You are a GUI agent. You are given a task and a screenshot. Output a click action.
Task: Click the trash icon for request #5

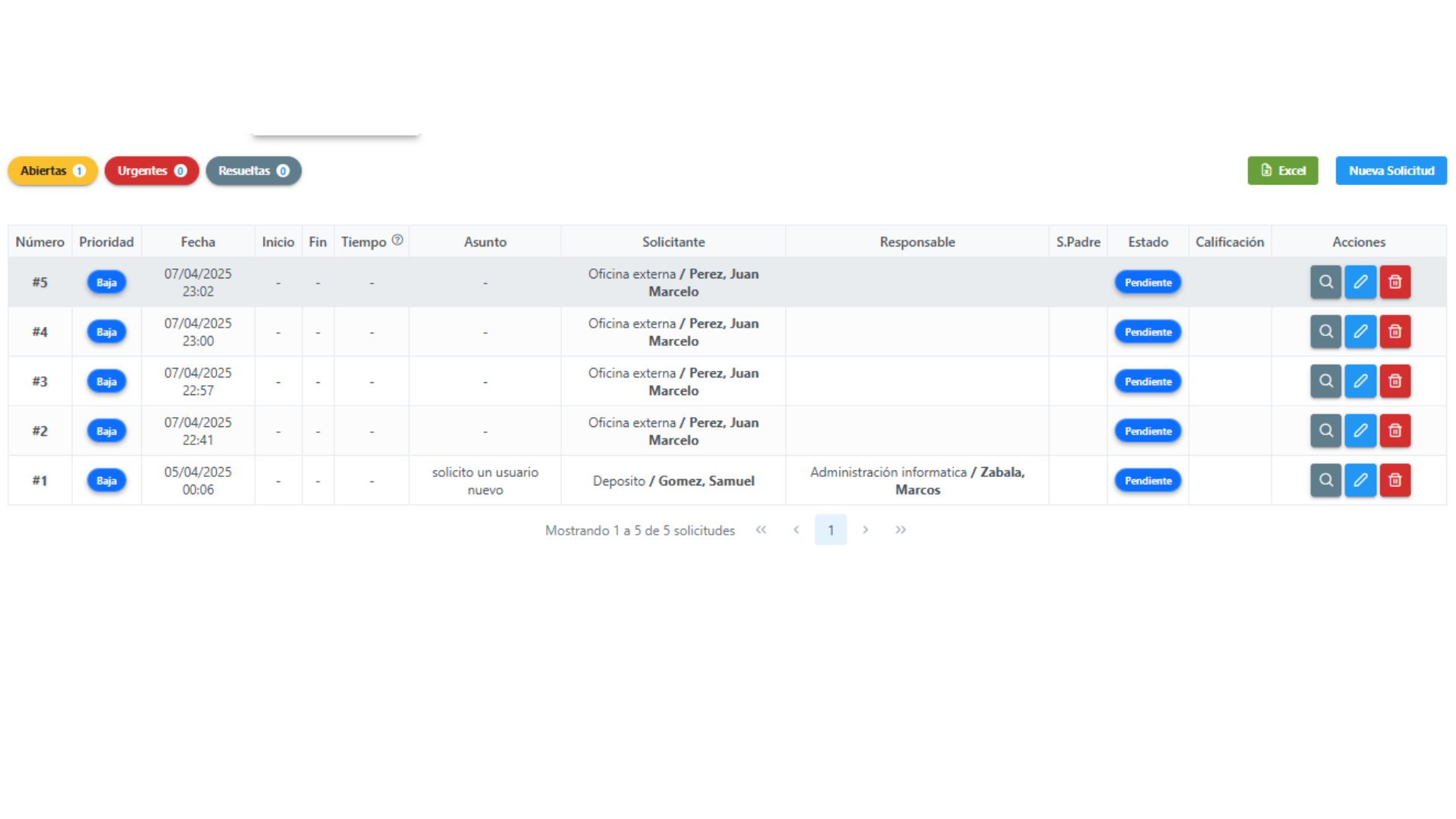(x=1395, y=282)
